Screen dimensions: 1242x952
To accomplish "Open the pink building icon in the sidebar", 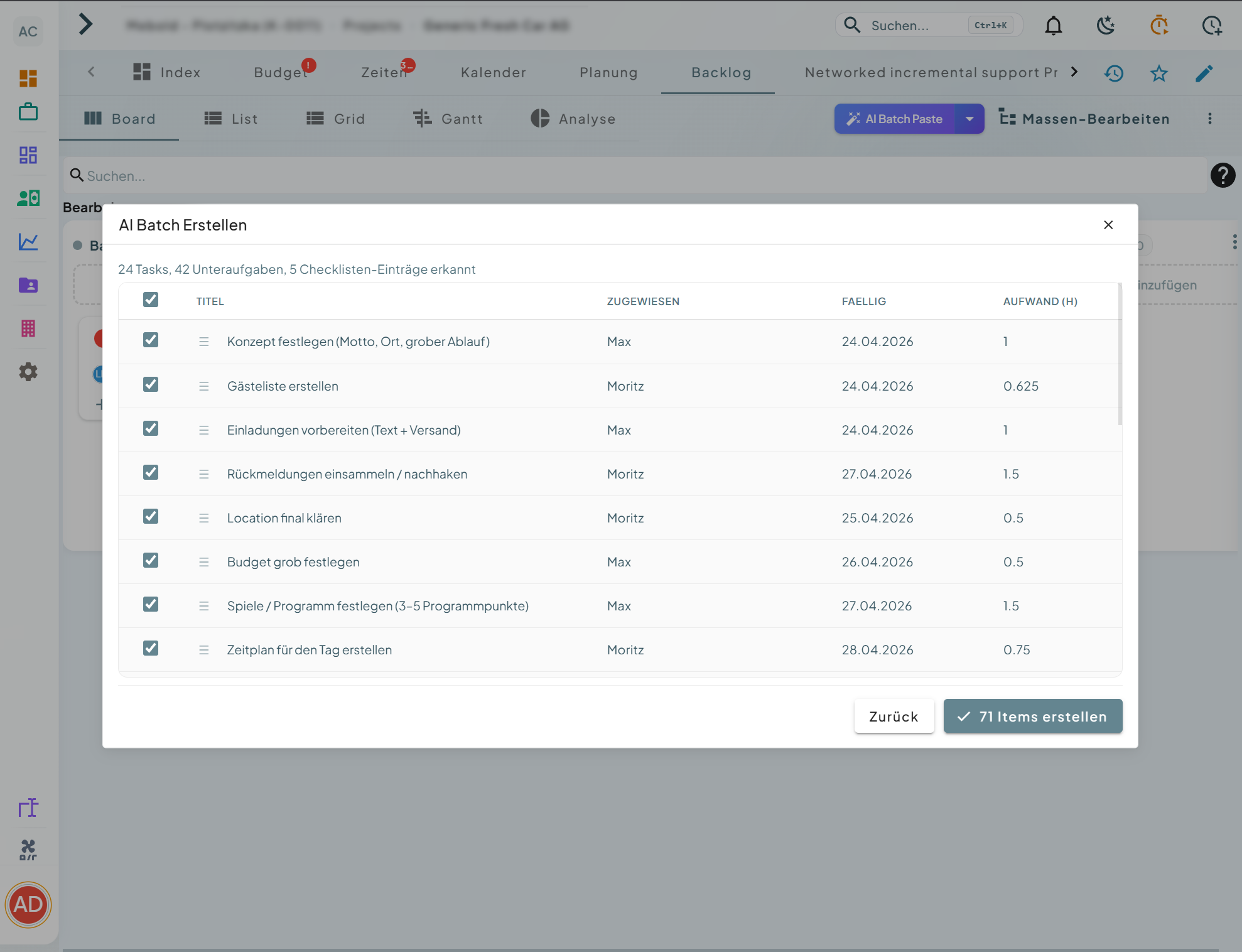I will [28, 328].
